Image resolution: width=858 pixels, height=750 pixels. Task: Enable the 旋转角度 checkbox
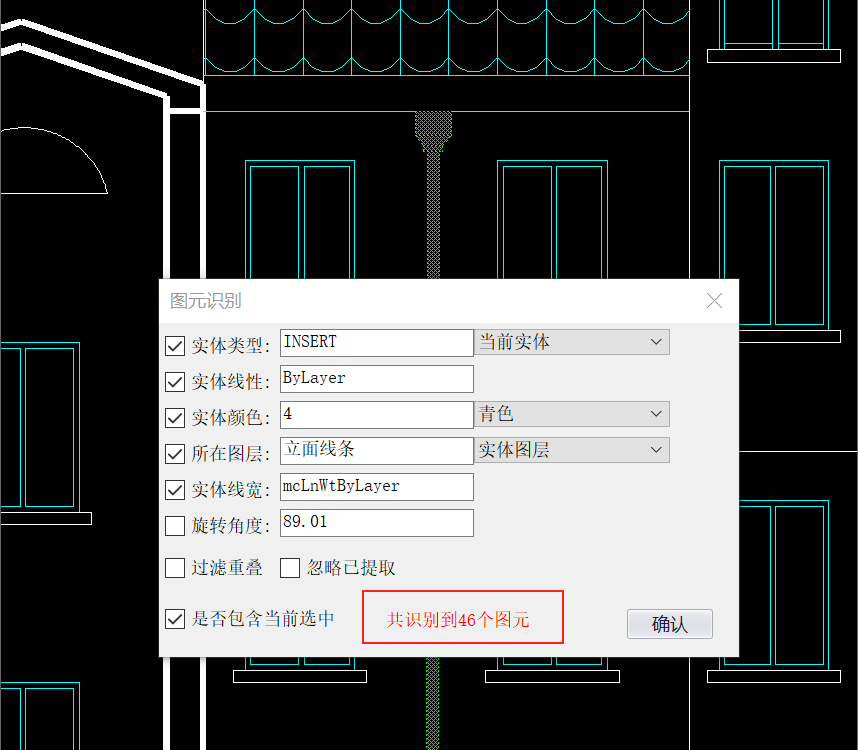coord(175,526)
